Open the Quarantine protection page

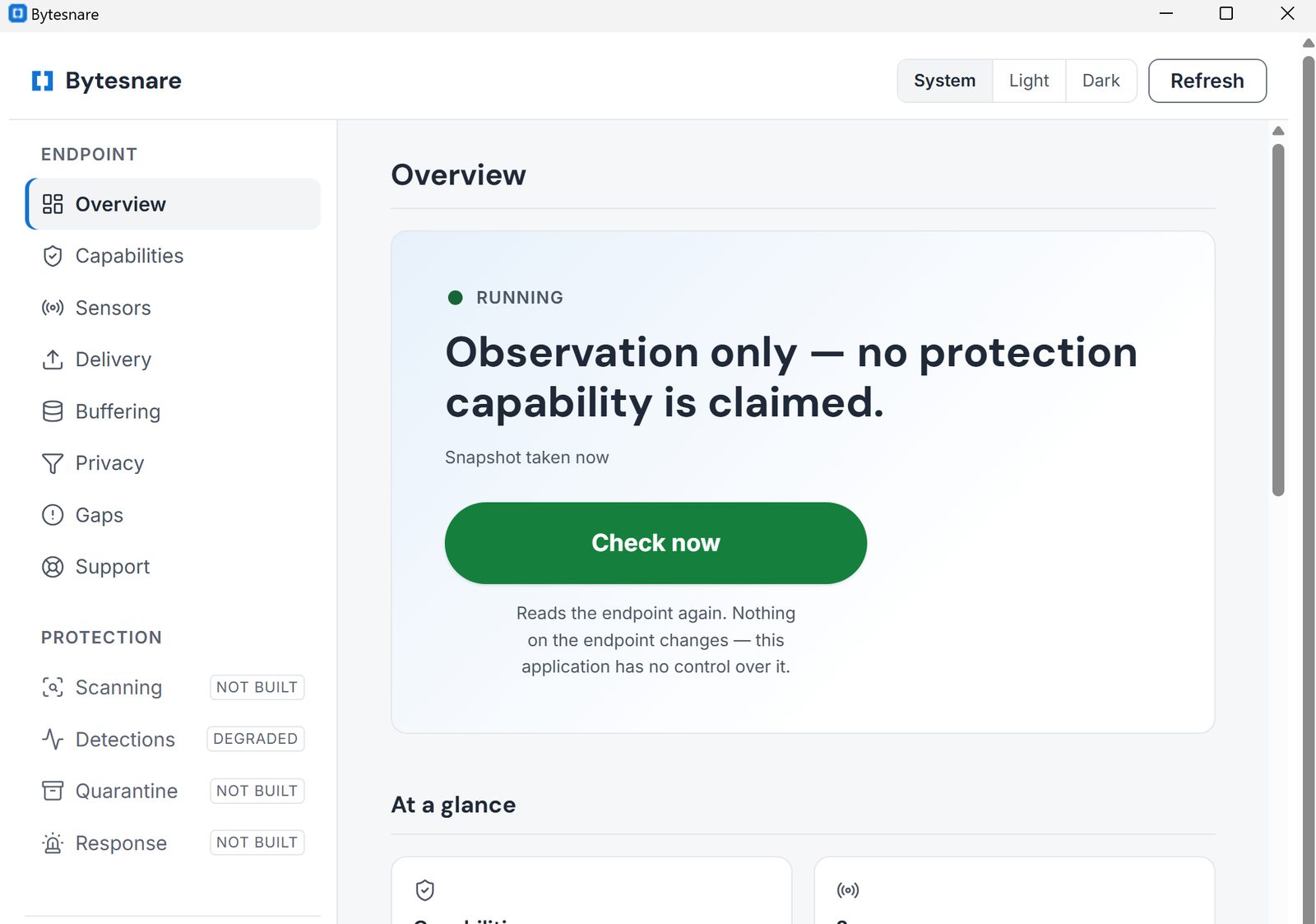coord(173,791)
